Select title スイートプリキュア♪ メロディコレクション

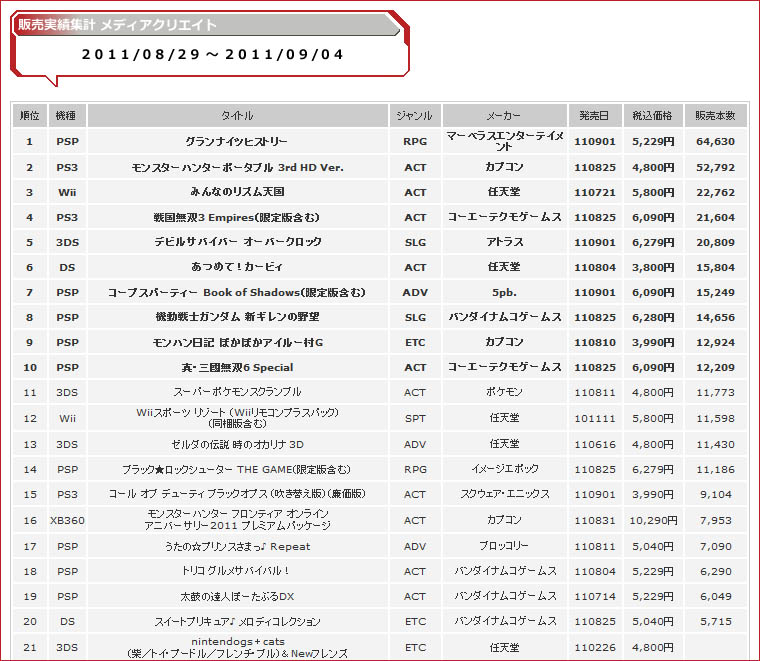(238, 621)
